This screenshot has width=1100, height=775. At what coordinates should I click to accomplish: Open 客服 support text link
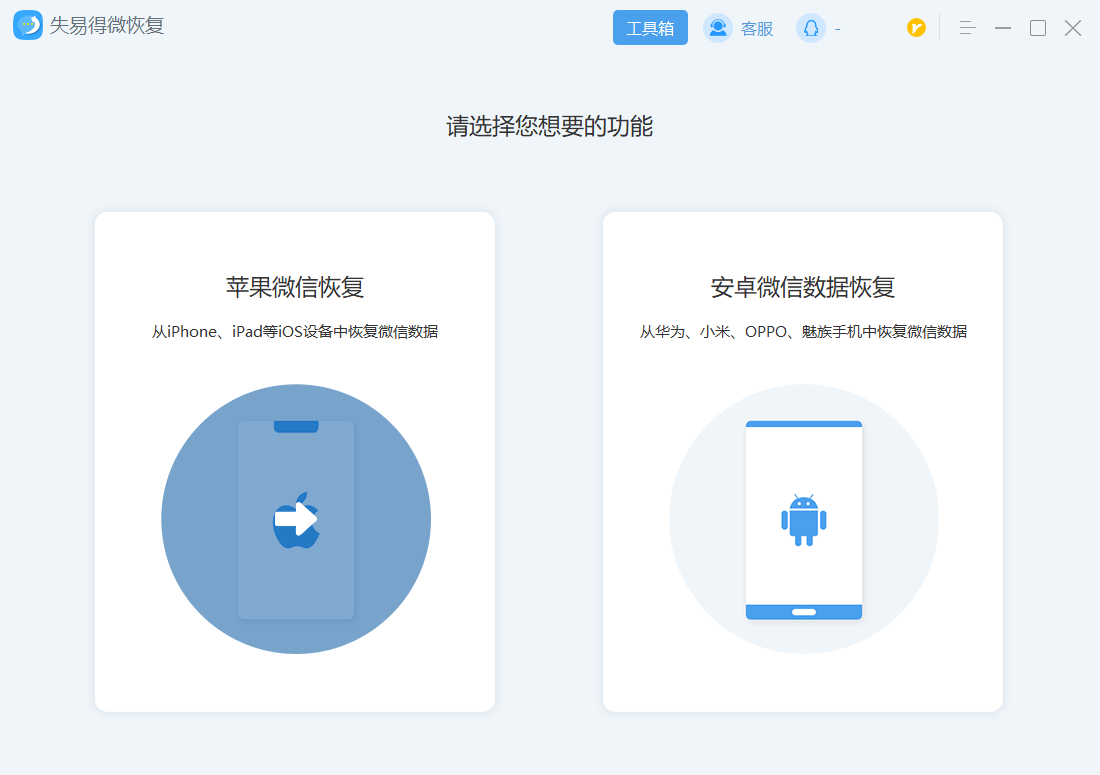click(x=757, y=29)
